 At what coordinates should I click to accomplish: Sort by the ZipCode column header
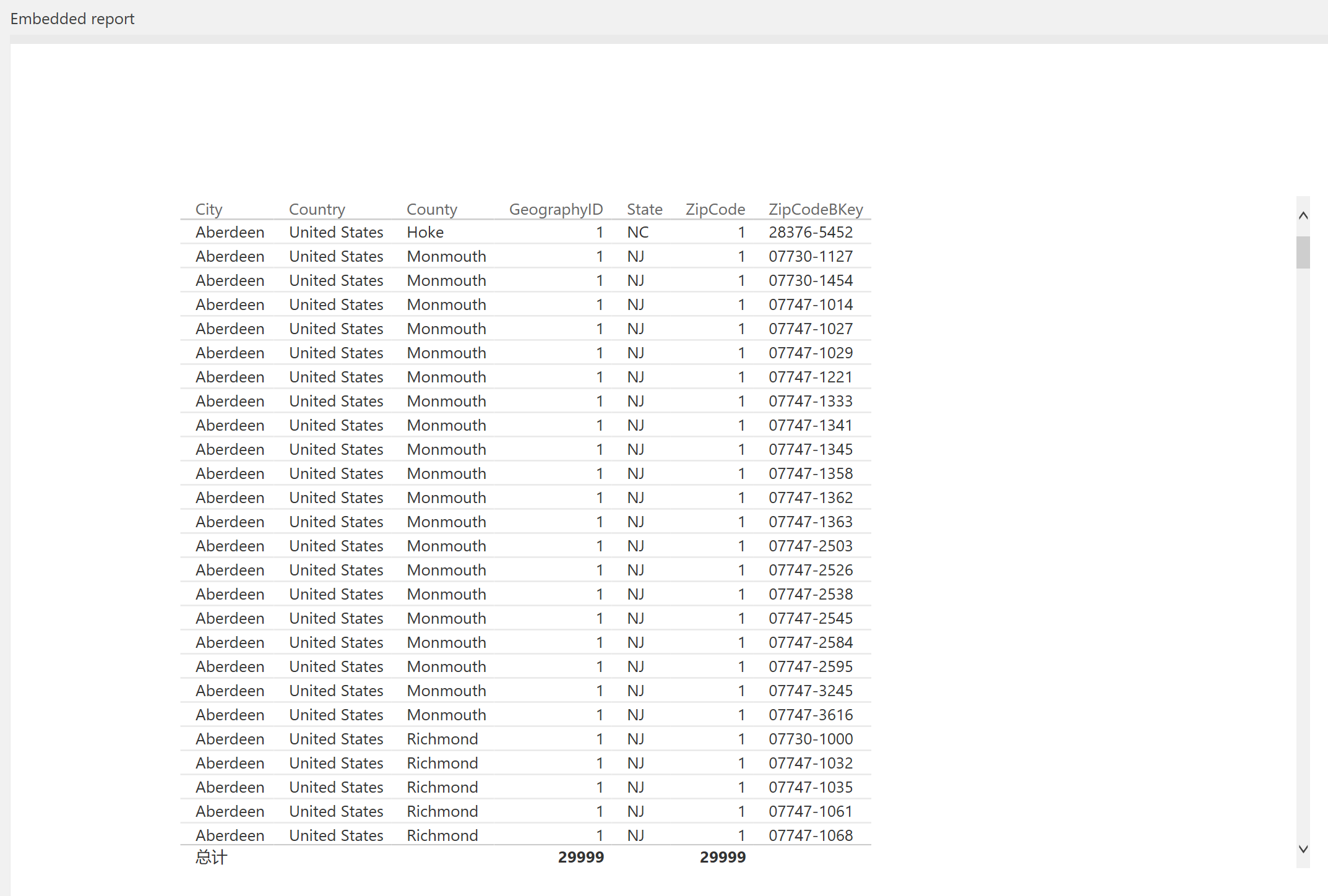(x=715, y=209)
